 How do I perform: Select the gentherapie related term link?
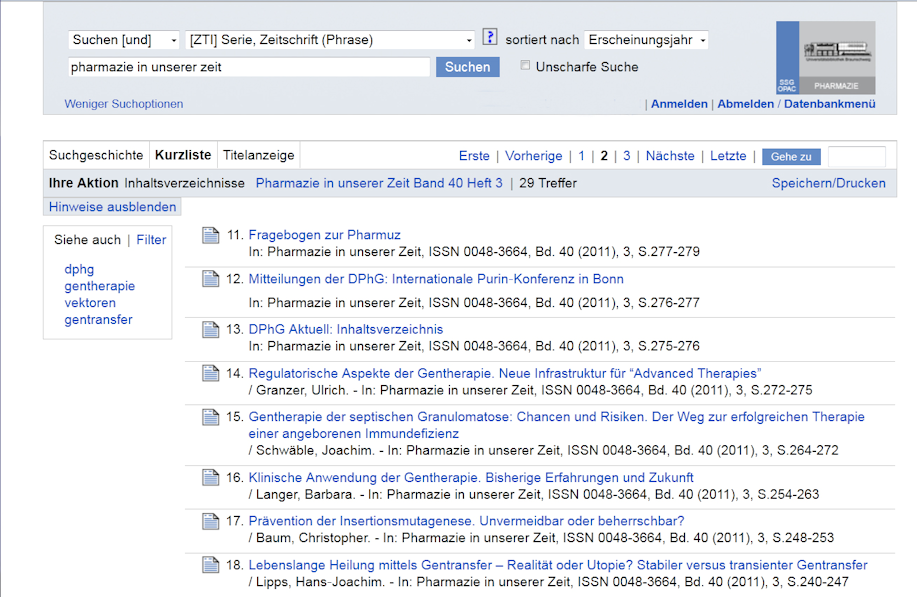[x=100, y=286]
